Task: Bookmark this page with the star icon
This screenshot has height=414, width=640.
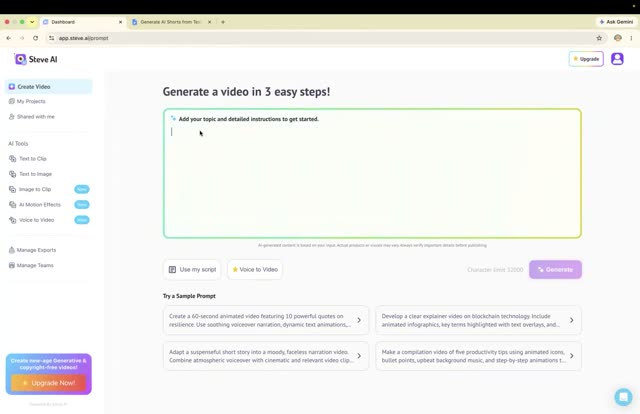Action: coord(599,38)
